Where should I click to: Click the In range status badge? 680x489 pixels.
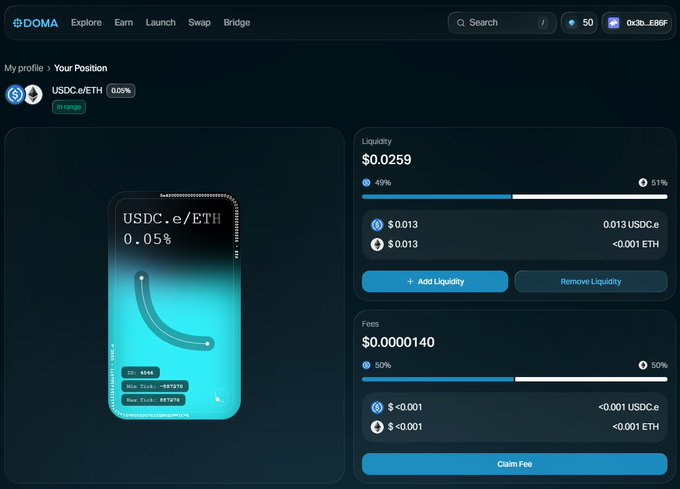[x=69, y=107]
